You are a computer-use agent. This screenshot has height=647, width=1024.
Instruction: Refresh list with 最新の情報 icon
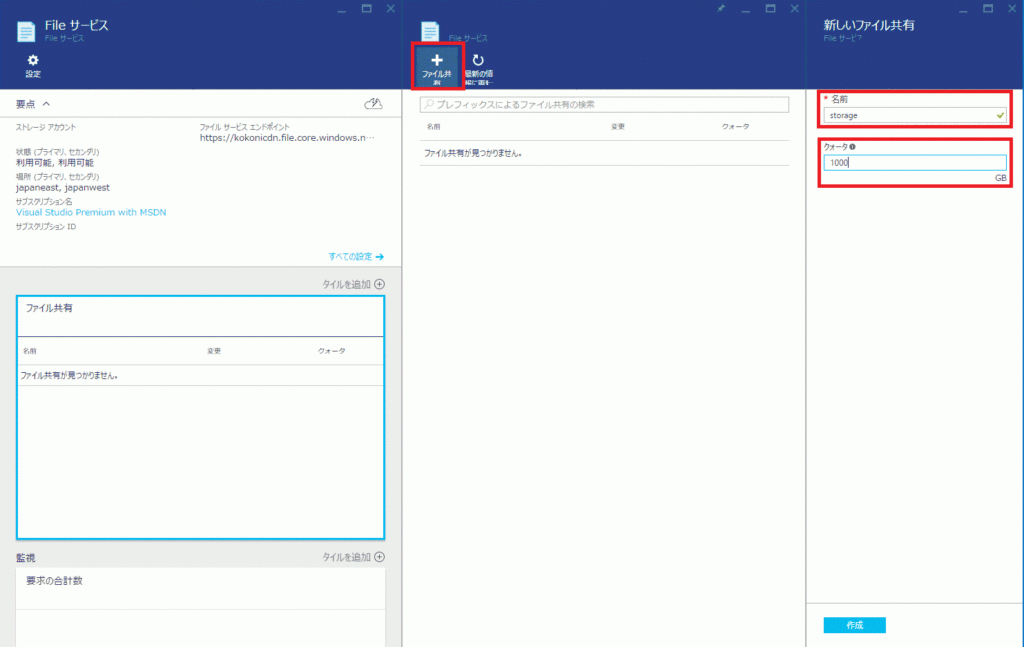(478, 67)
